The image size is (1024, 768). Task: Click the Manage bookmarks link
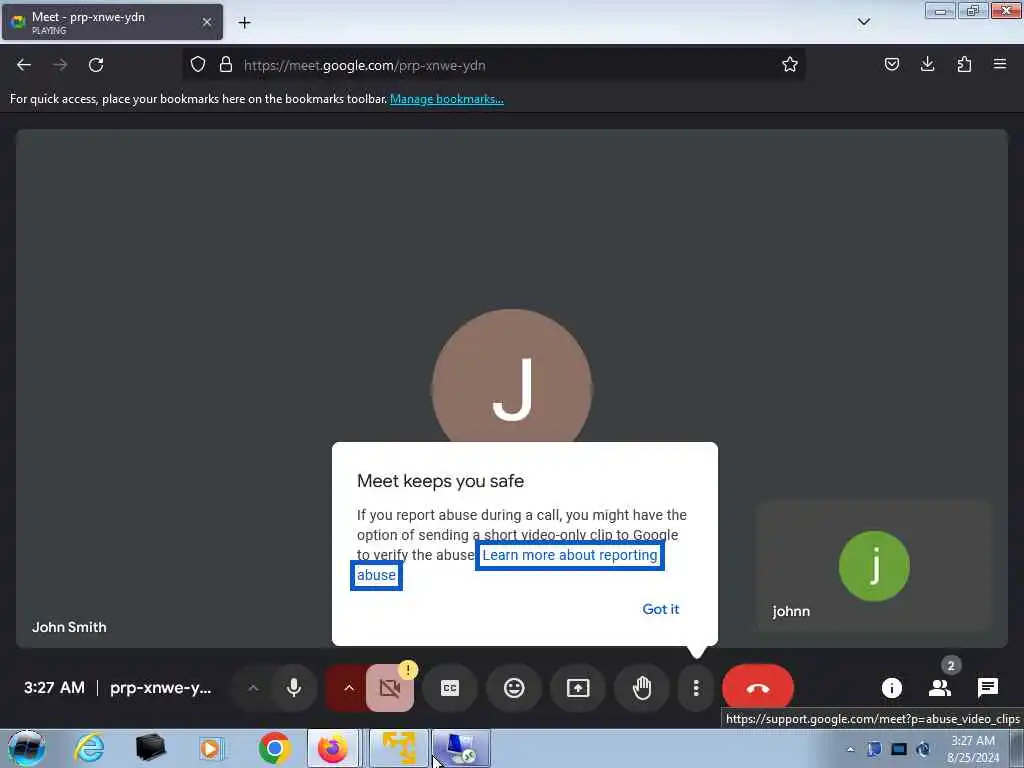[447, 99]
